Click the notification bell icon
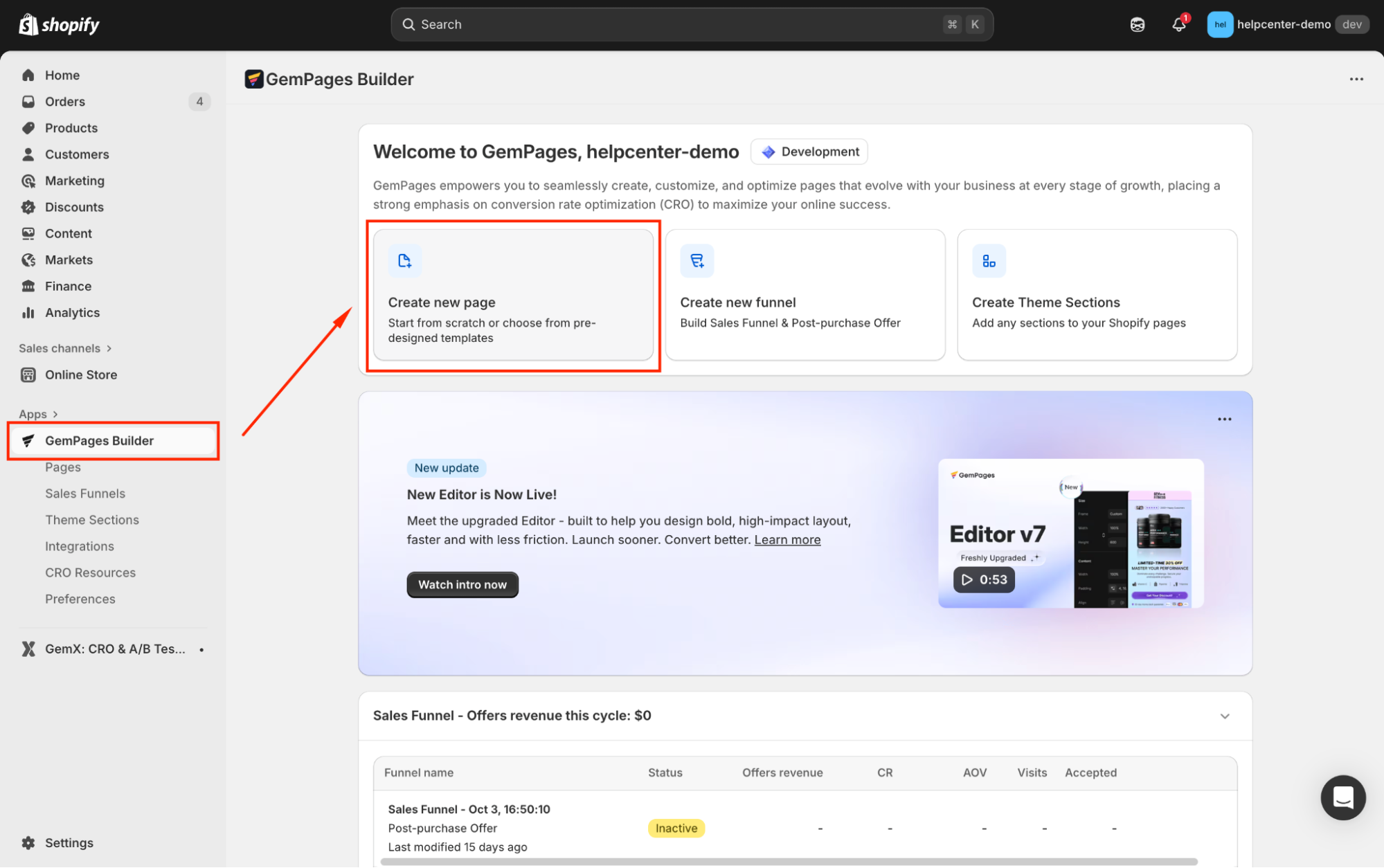Image resolution: width=1384 pixels, height=868 pixels. click(1178, 25)
